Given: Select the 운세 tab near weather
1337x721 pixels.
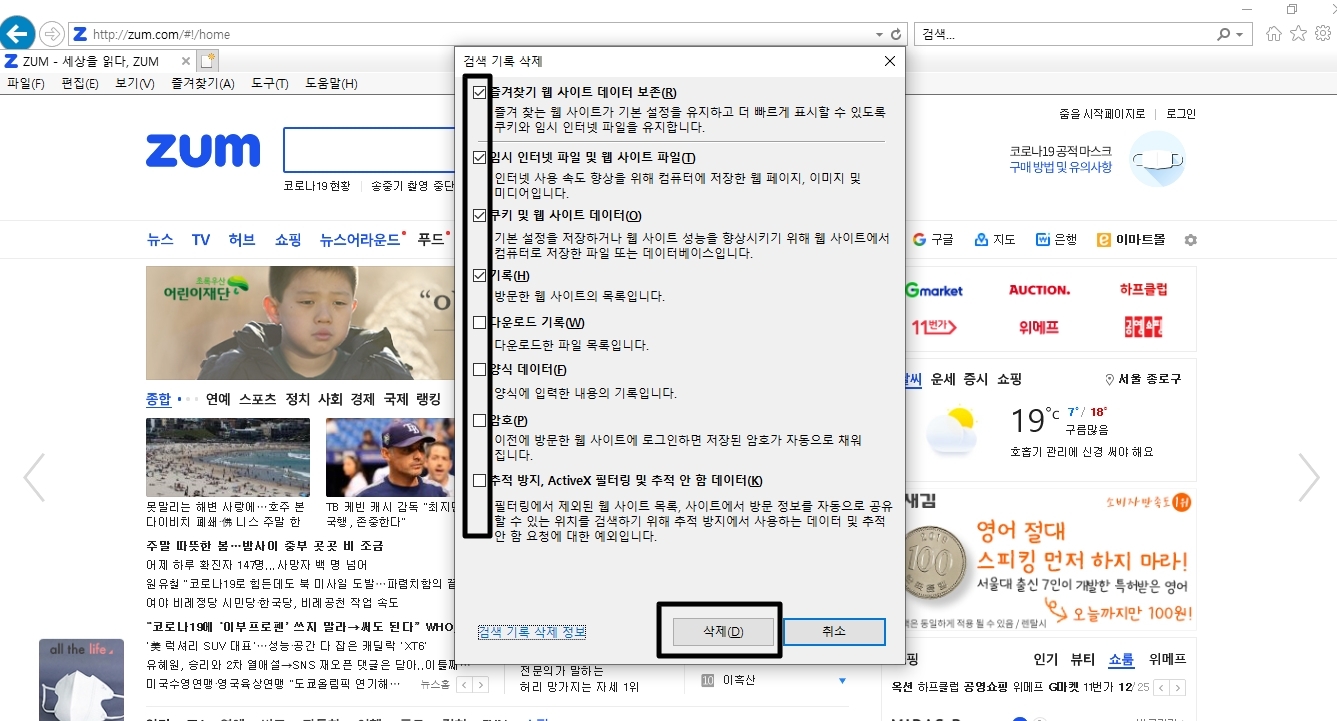Looking at the screenshot, I should 943,379.
